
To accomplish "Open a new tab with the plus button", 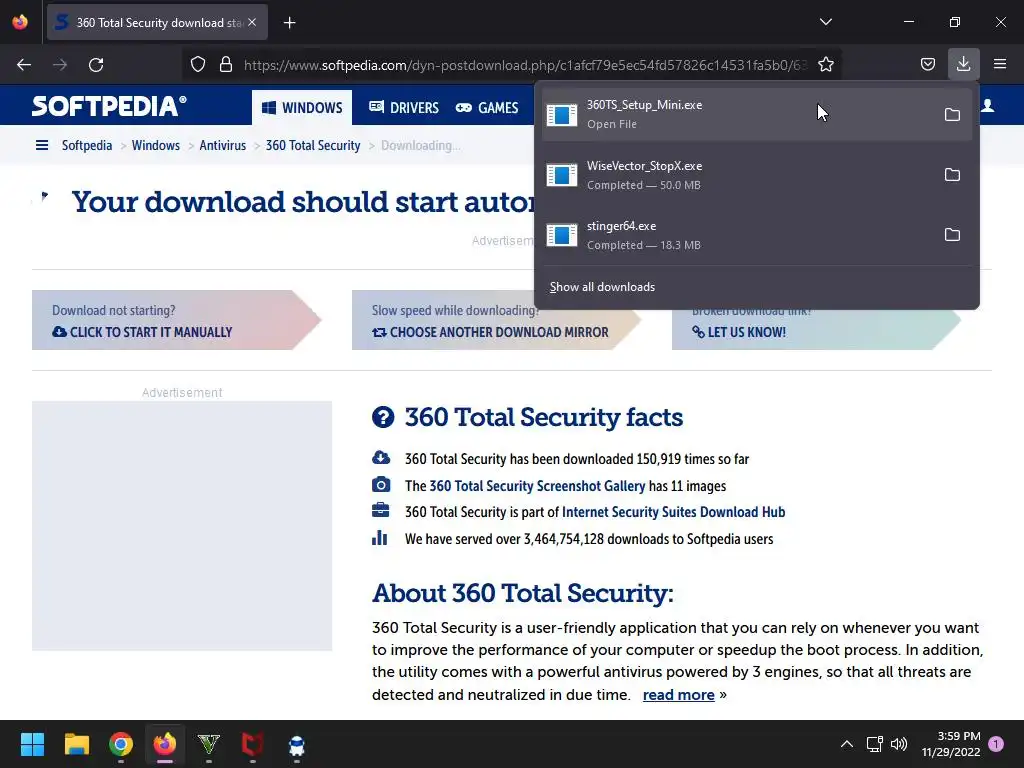I will 289,23.
